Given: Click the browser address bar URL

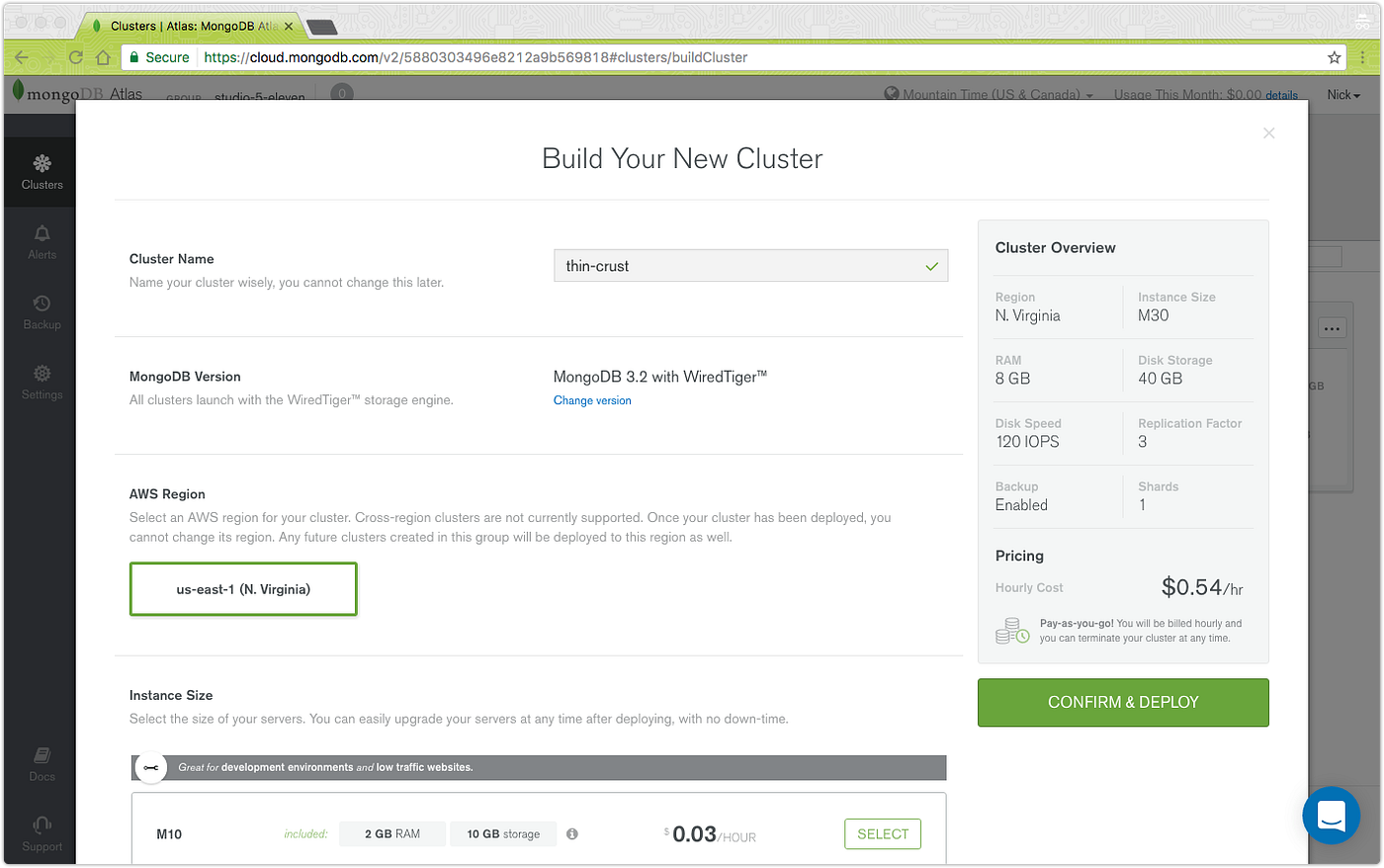Looking at the screenshot, I should coord(476,57).
